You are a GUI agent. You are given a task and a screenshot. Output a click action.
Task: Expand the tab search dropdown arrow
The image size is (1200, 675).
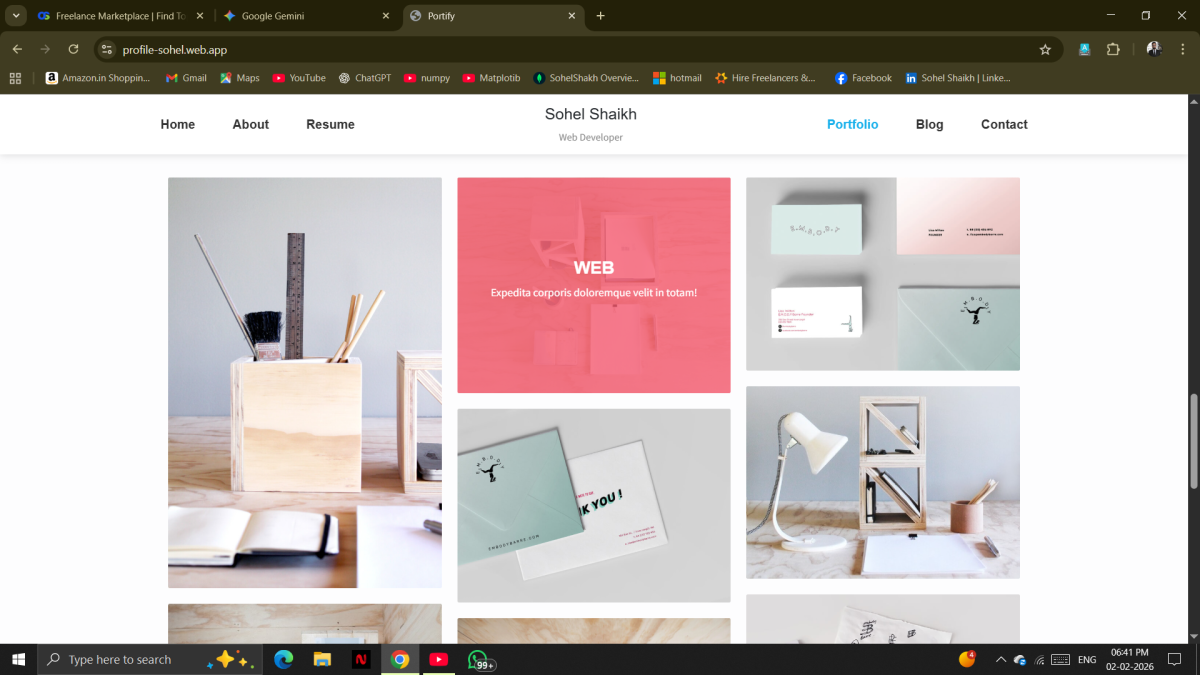click(x=16, y=16)
